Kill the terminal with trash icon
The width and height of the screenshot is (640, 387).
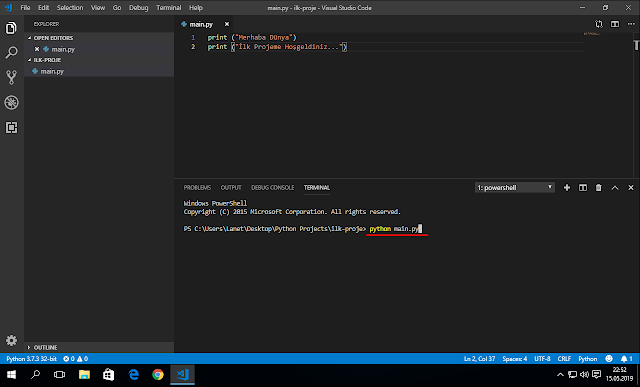click(x=598, y=187)
